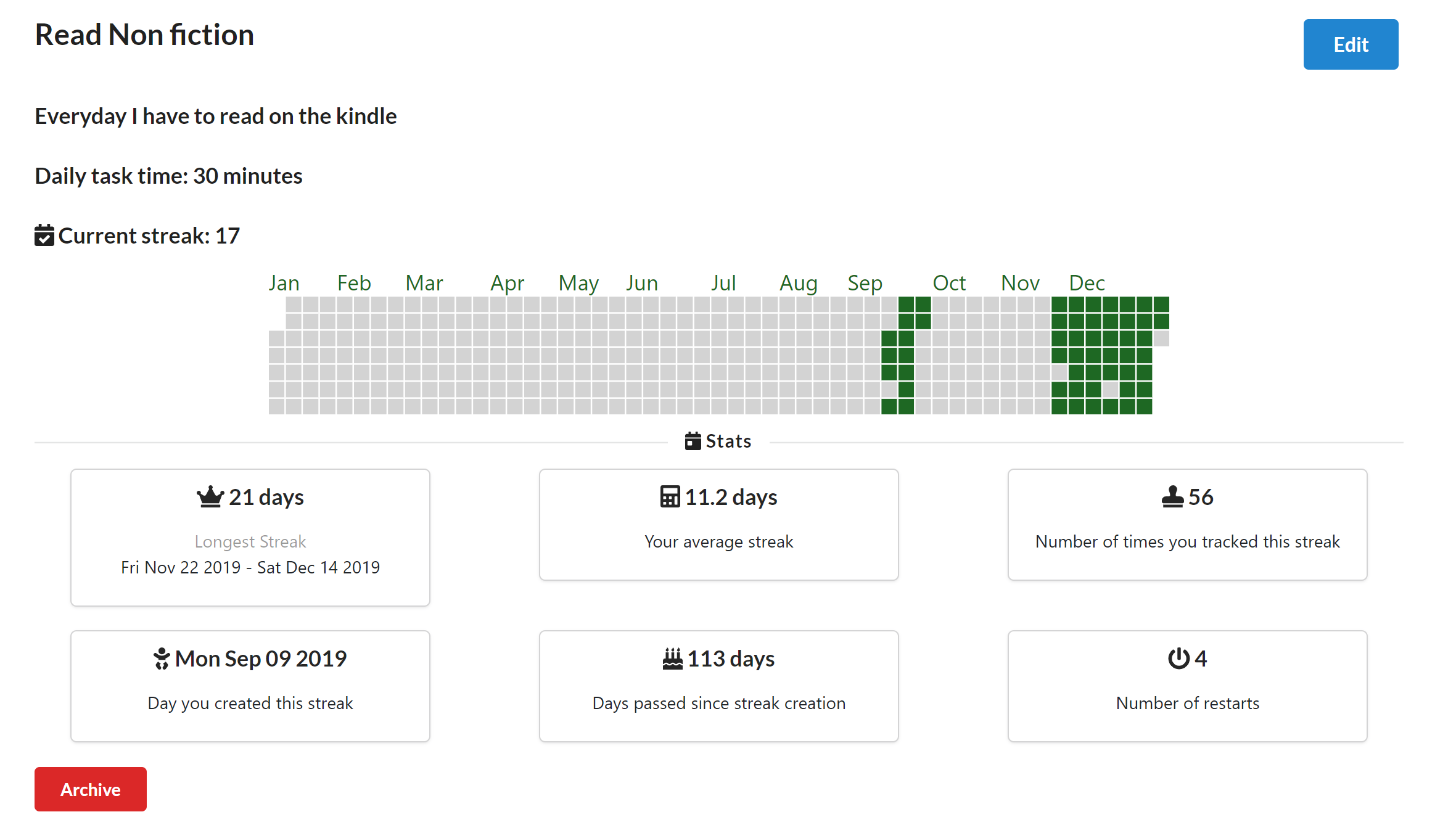Click the Daily task time text
This screenshot has height=833, width=1456.
[168, 176]
